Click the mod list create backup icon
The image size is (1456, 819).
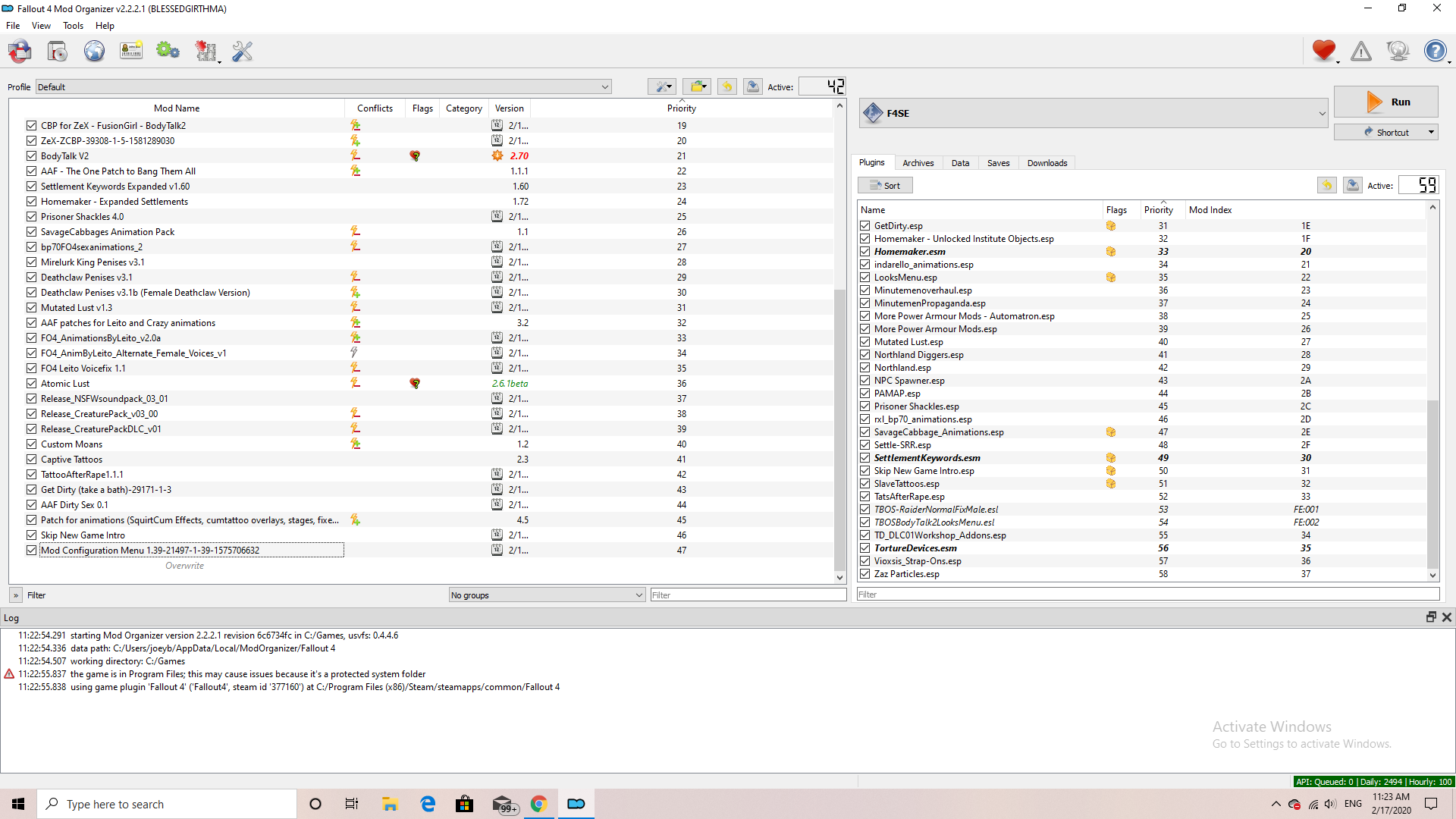(x=753, y=86)
